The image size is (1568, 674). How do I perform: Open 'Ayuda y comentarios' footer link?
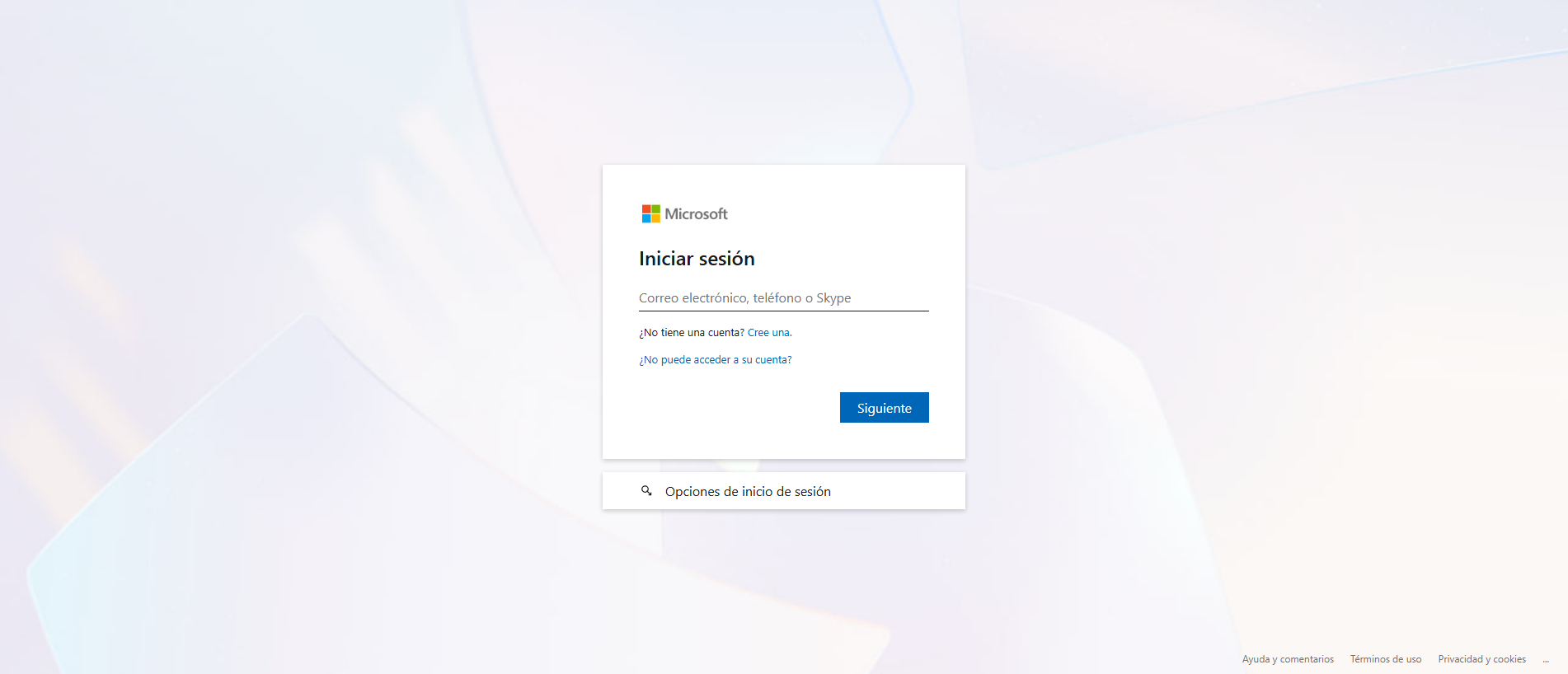pyautogui.click(x=1288, y=659)
